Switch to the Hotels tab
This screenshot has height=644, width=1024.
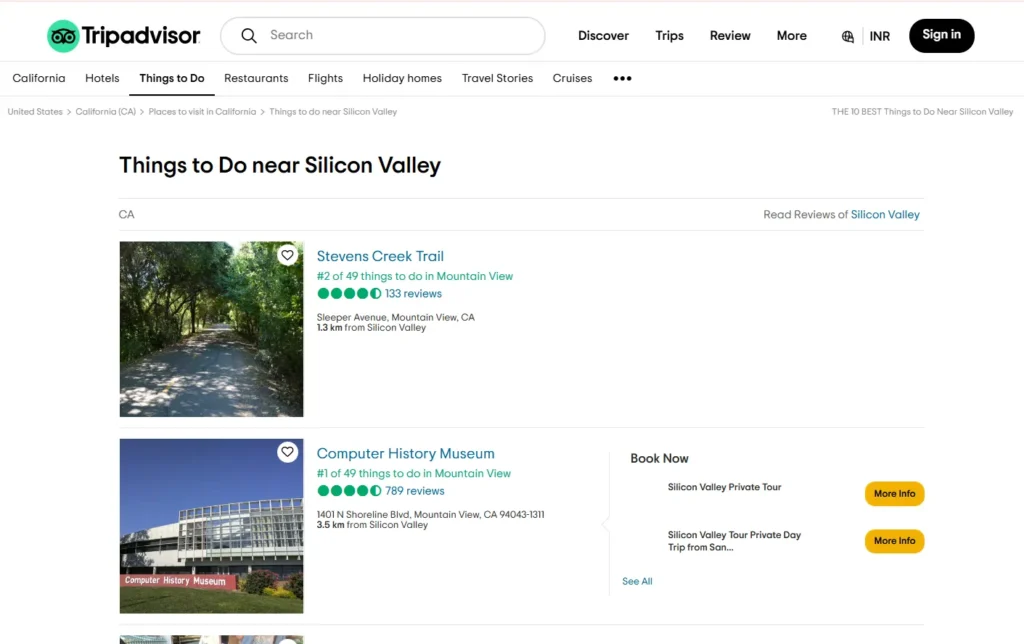(103, 78)
